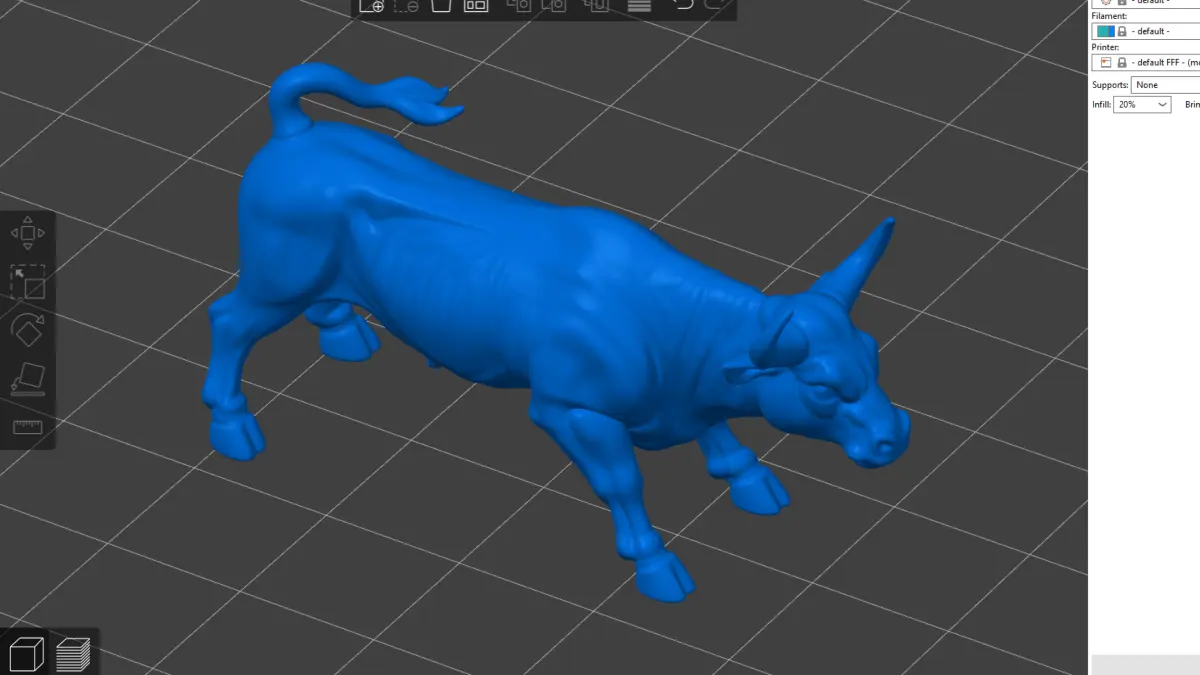Switch to sliced layers preview

point(73,654)
